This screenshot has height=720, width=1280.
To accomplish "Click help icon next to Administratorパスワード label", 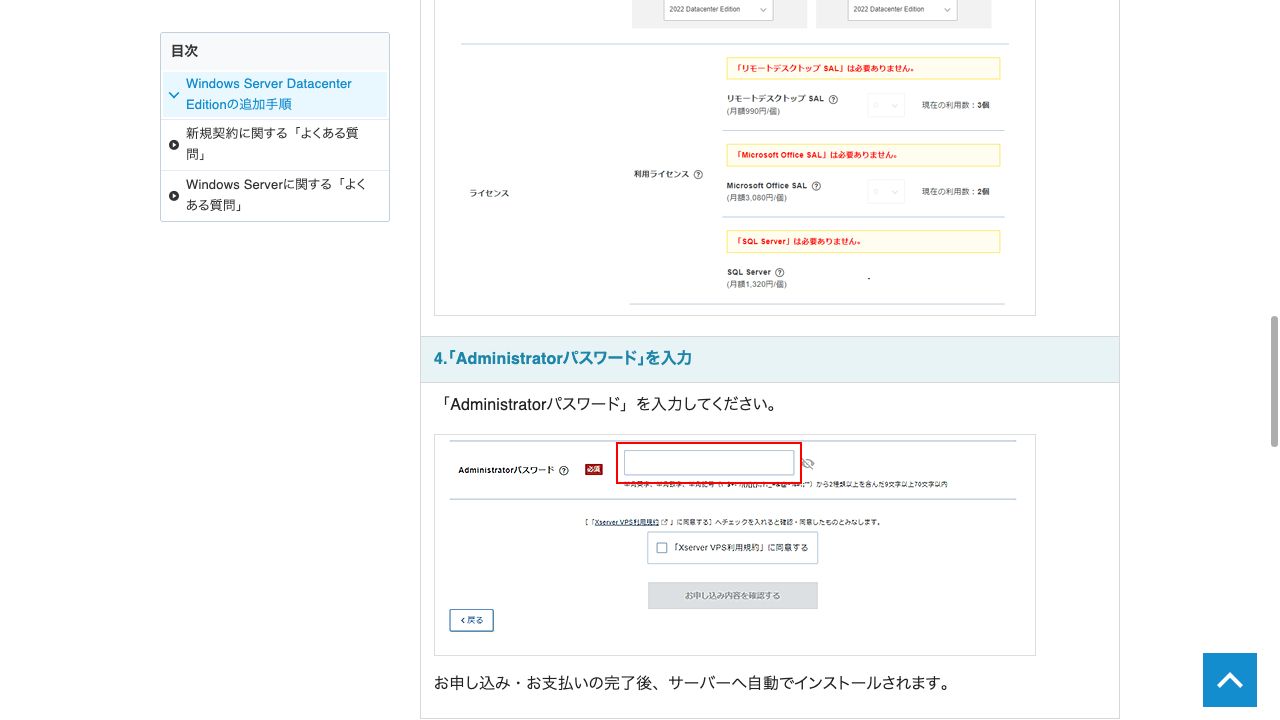I will point(564,470).
